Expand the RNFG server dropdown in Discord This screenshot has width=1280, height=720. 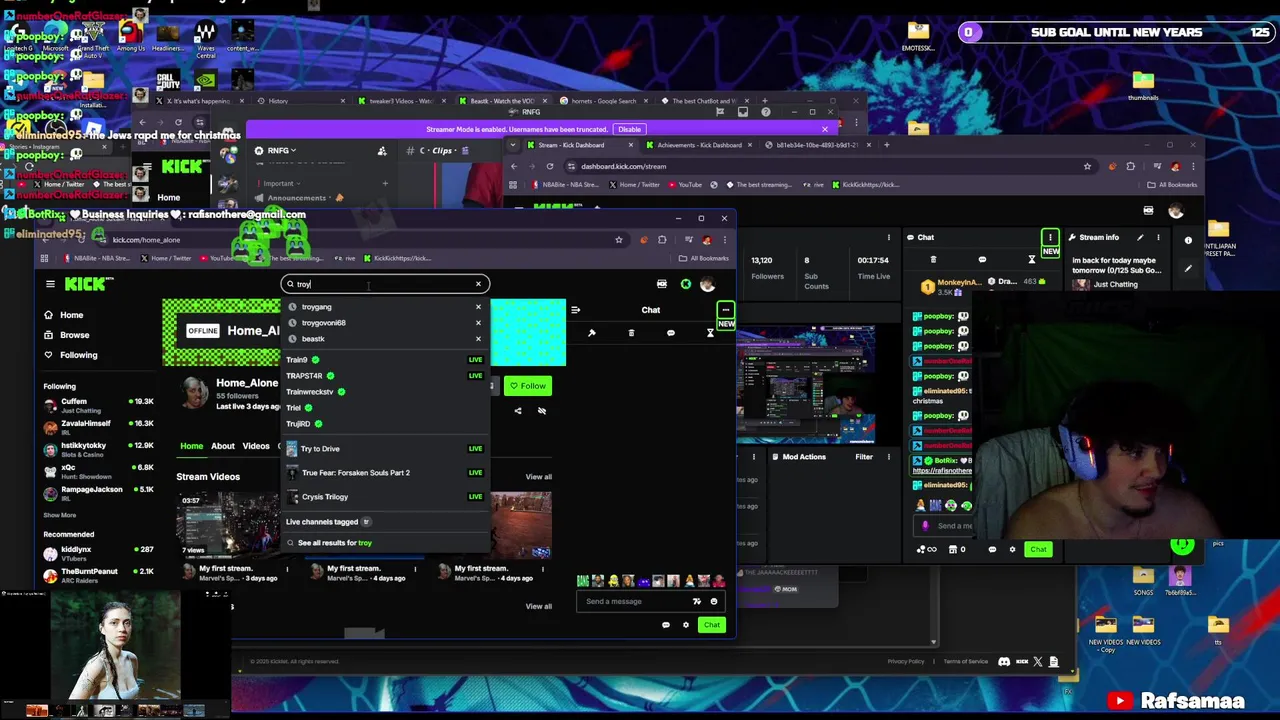coord(282,151)
